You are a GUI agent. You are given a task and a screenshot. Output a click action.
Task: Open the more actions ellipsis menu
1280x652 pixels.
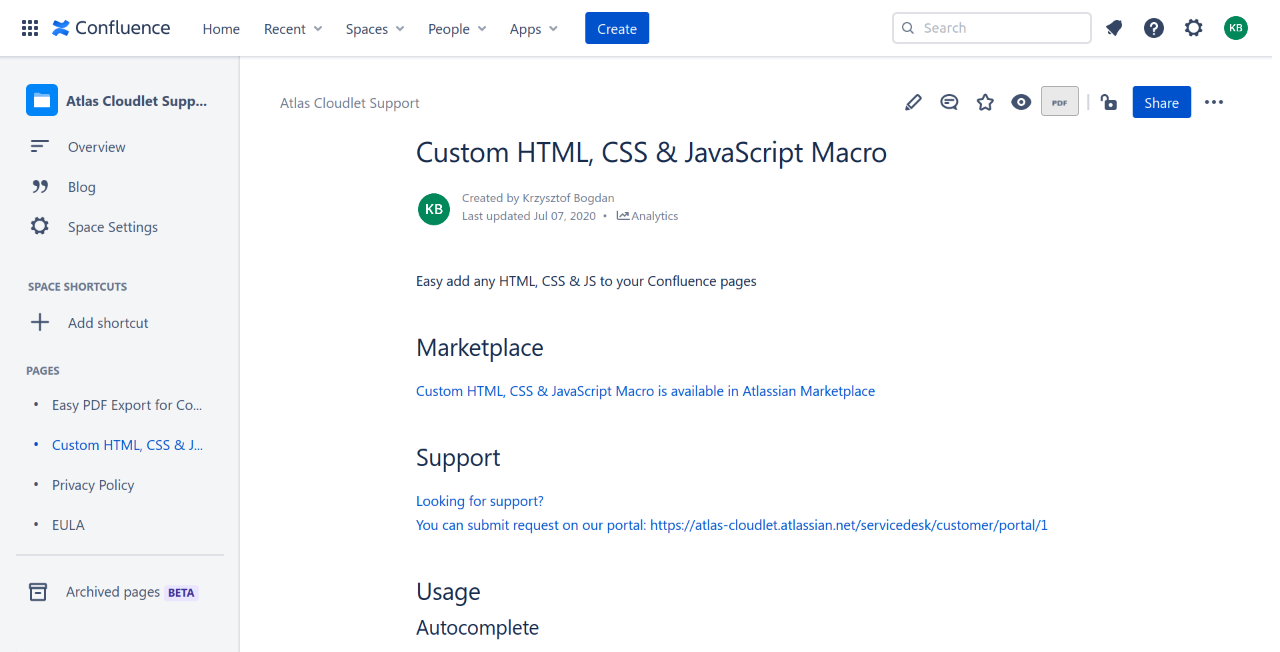1214,102
